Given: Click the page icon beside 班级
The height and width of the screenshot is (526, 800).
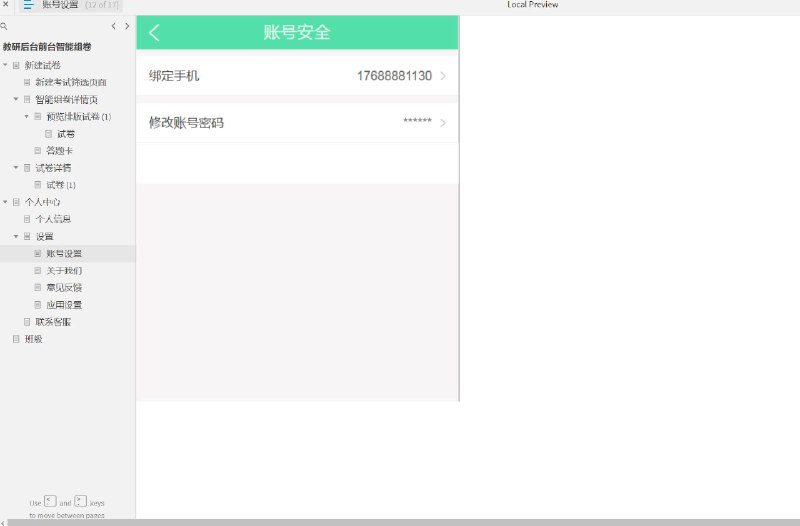Looking at the screenshot, I should (16, 339).
